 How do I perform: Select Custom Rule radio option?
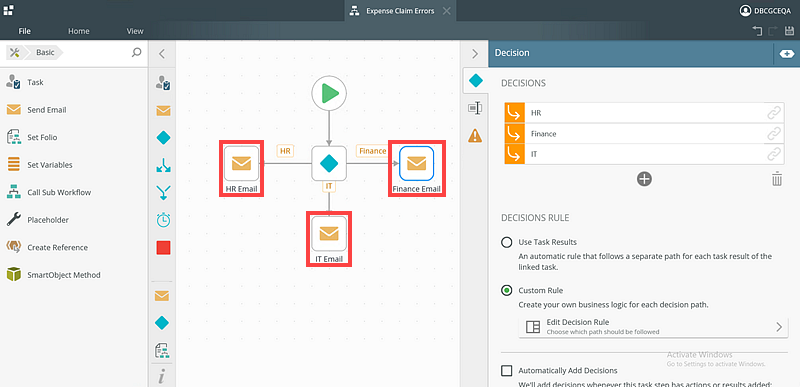(x=507, y=291)
